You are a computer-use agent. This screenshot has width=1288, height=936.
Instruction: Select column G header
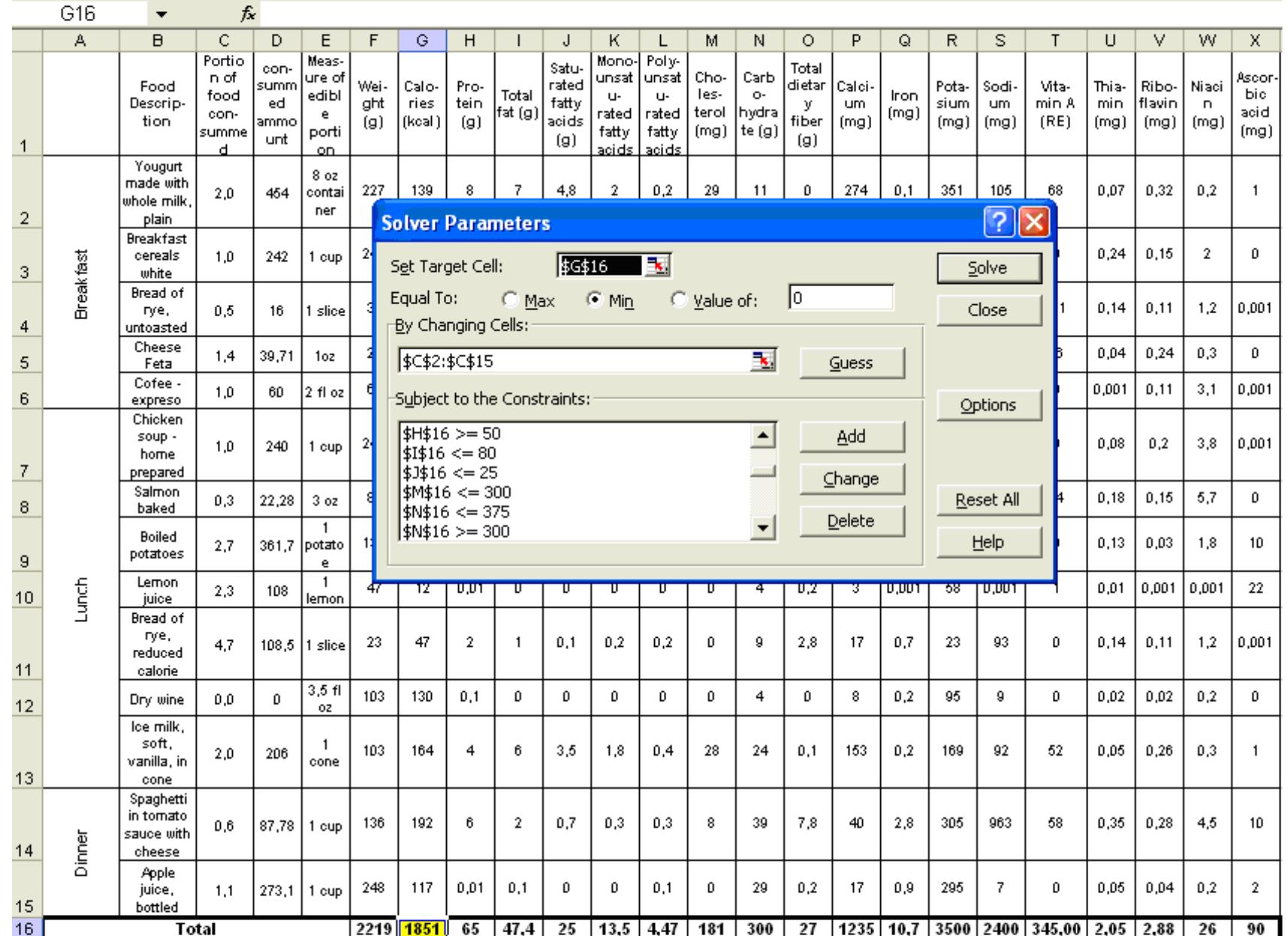[422, 40]
